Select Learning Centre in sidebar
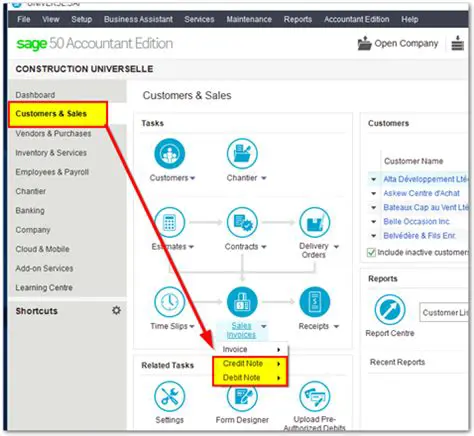Screen dimensions: 474x436 pyautogui.click(x=44, y=288)
